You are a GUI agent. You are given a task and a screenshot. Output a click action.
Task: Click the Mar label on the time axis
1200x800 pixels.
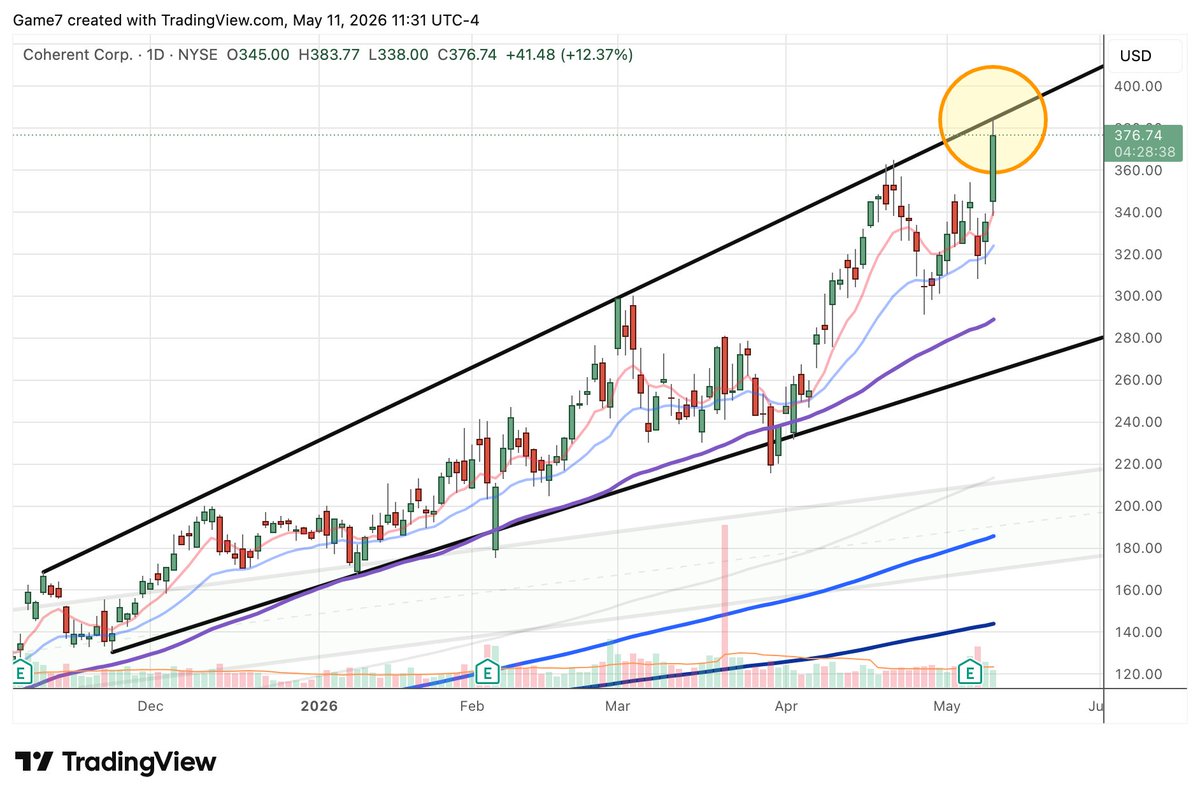pos(617,707)
